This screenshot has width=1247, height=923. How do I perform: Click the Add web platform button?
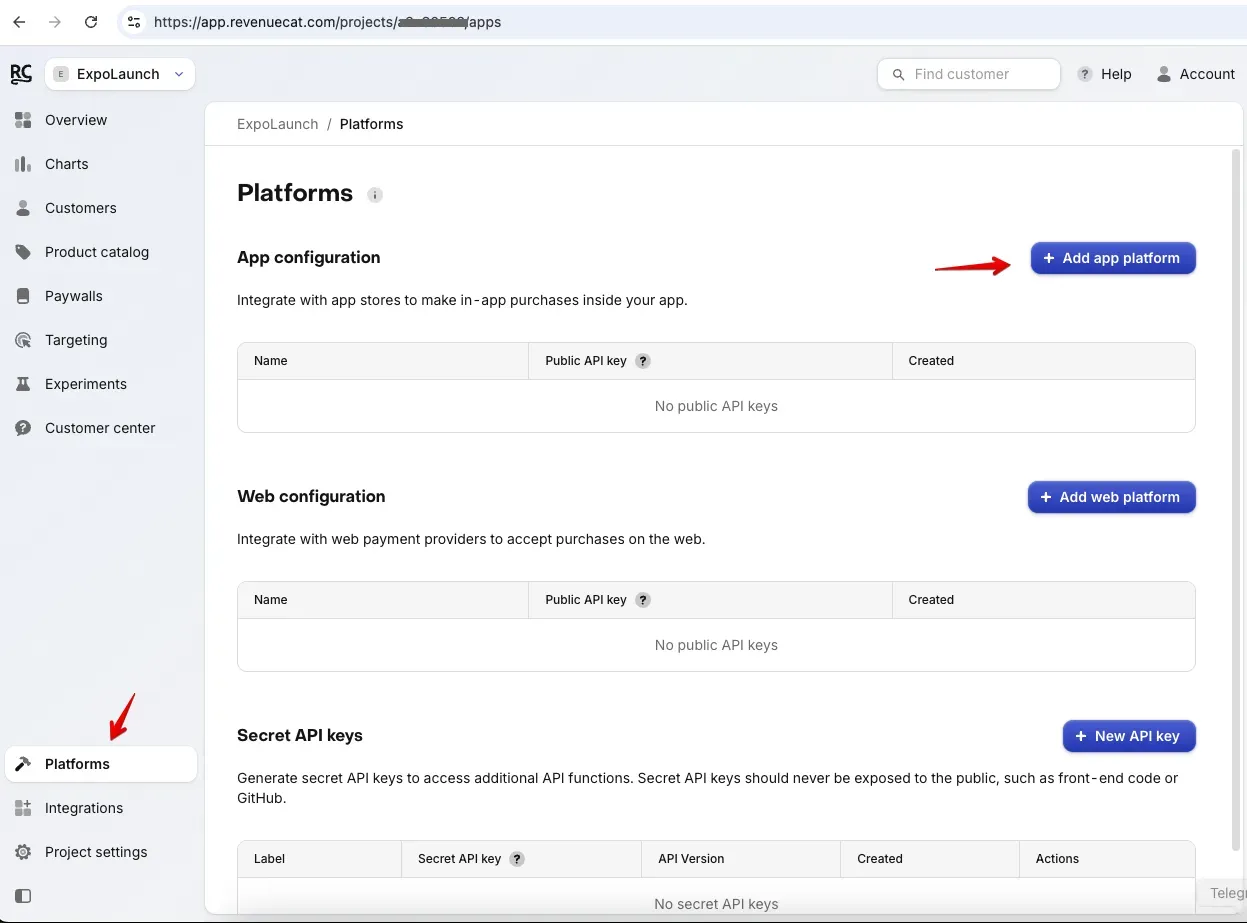1112,497
